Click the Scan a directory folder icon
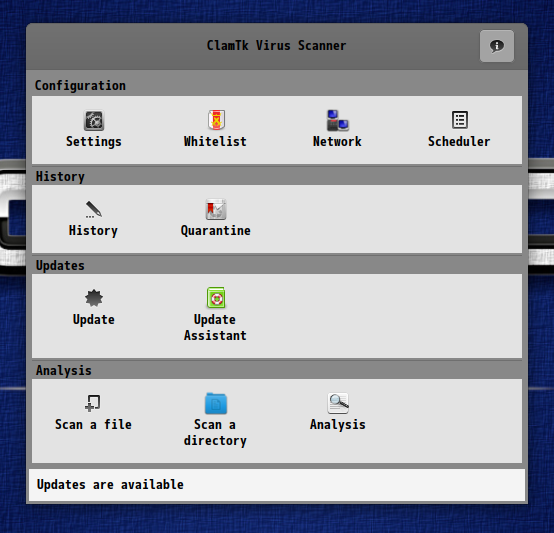This screenshot has width=554, height=533. pos(216,403)
